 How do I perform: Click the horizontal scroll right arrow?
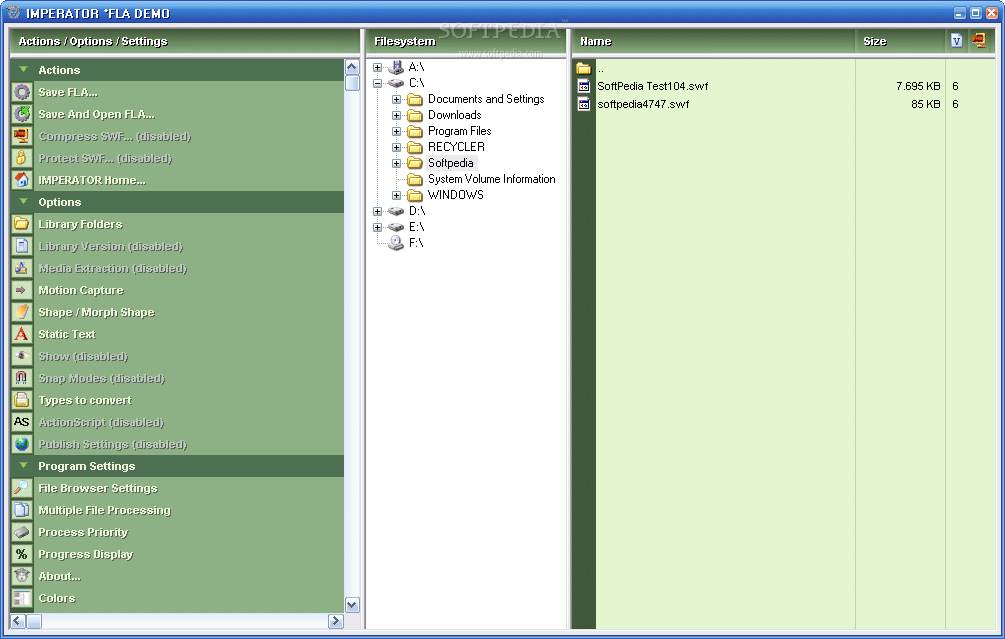pyautogui.click(x=335, y=620)
